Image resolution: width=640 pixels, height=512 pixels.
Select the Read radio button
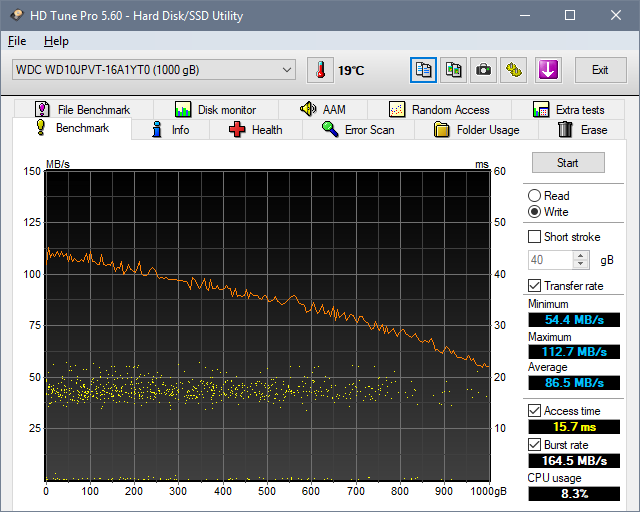click(x=534, y=196)
